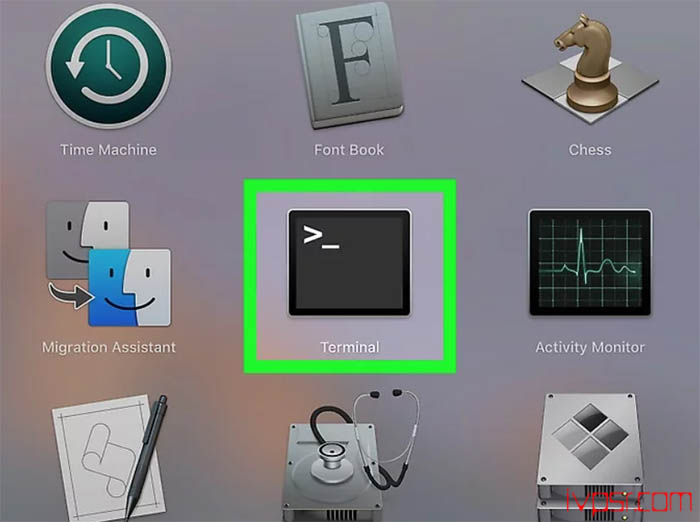Click the "Time Machine" label
Viewport: 700px width, 522px height.
click(108, 150)
